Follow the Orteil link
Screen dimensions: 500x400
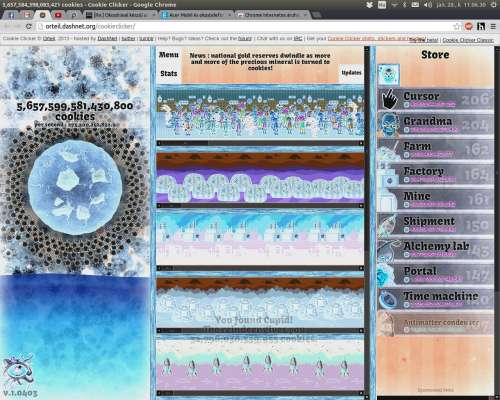point(49,39)
